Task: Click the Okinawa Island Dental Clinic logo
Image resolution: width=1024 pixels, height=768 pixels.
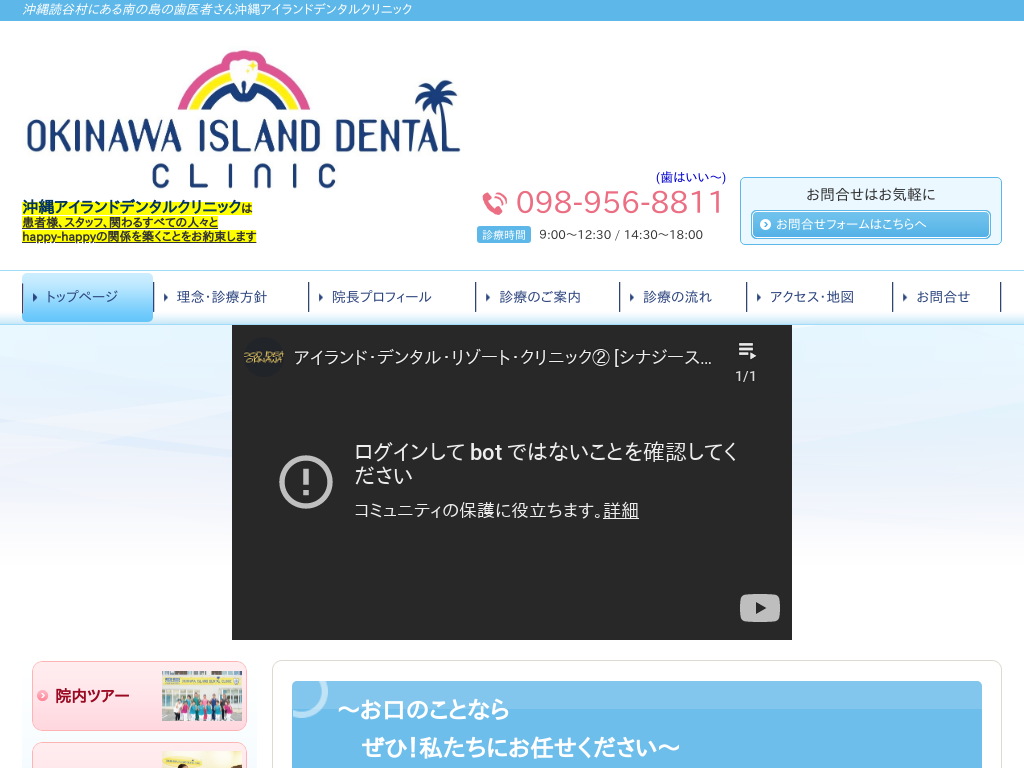Action: (243, 120)
